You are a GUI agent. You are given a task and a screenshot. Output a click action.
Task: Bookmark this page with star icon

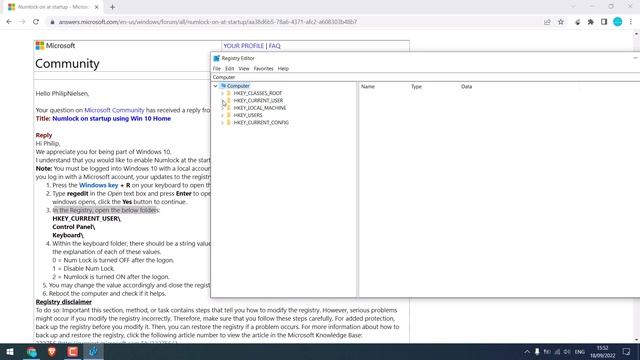(x=561, y=22)
